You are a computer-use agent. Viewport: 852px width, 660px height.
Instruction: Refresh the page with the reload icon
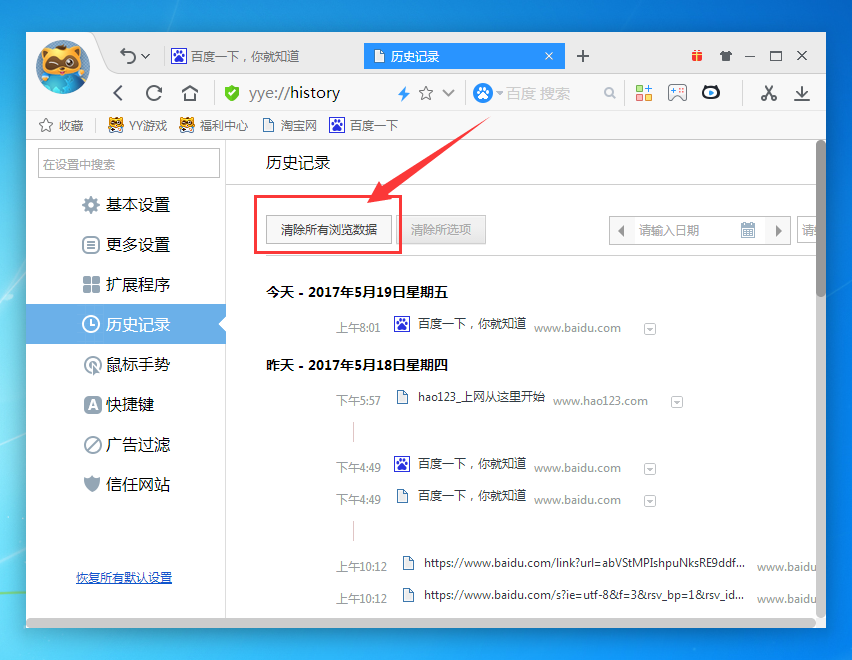153,93
